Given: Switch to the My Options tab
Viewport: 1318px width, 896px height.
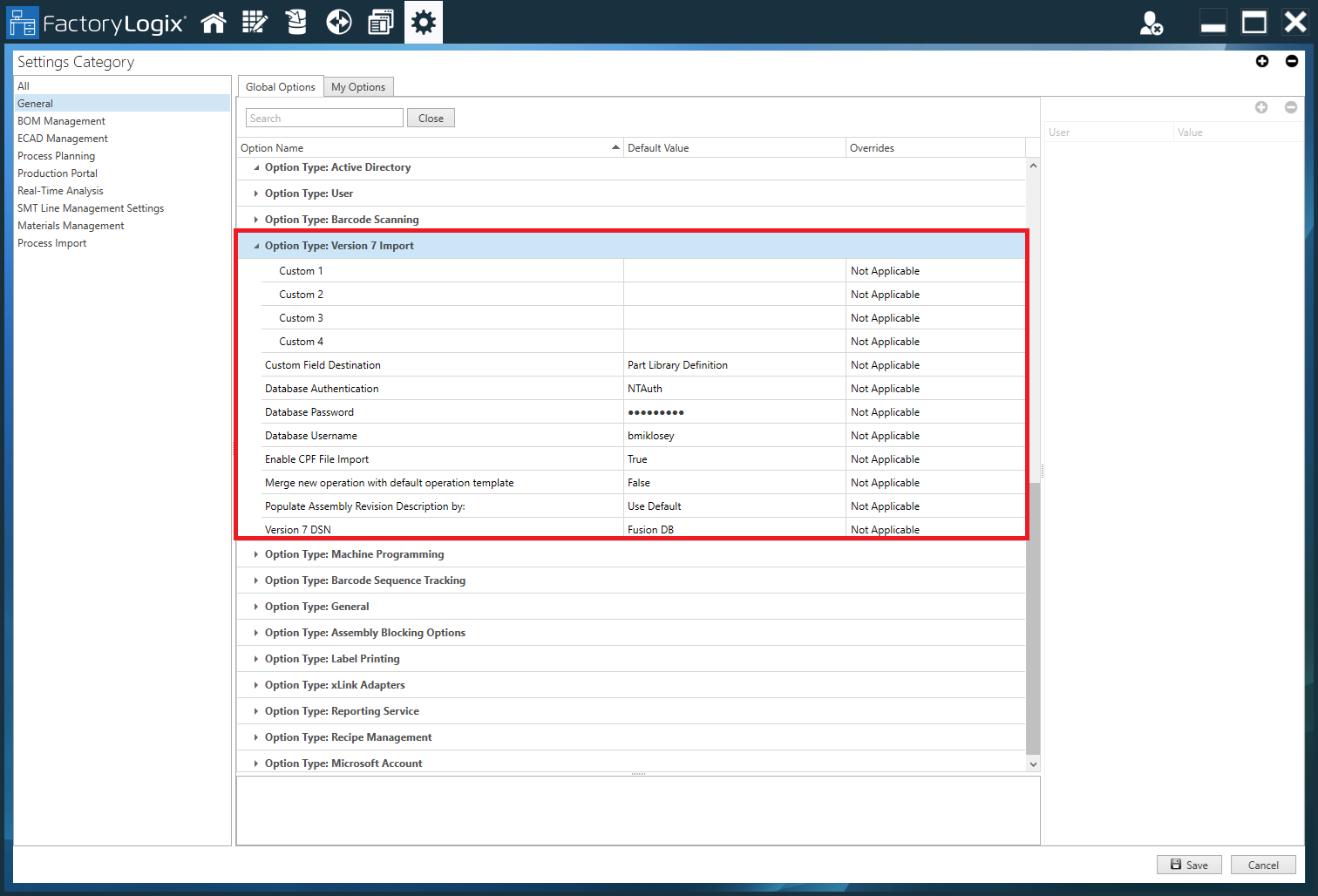Looking at the screenshot, I should 358,86.
